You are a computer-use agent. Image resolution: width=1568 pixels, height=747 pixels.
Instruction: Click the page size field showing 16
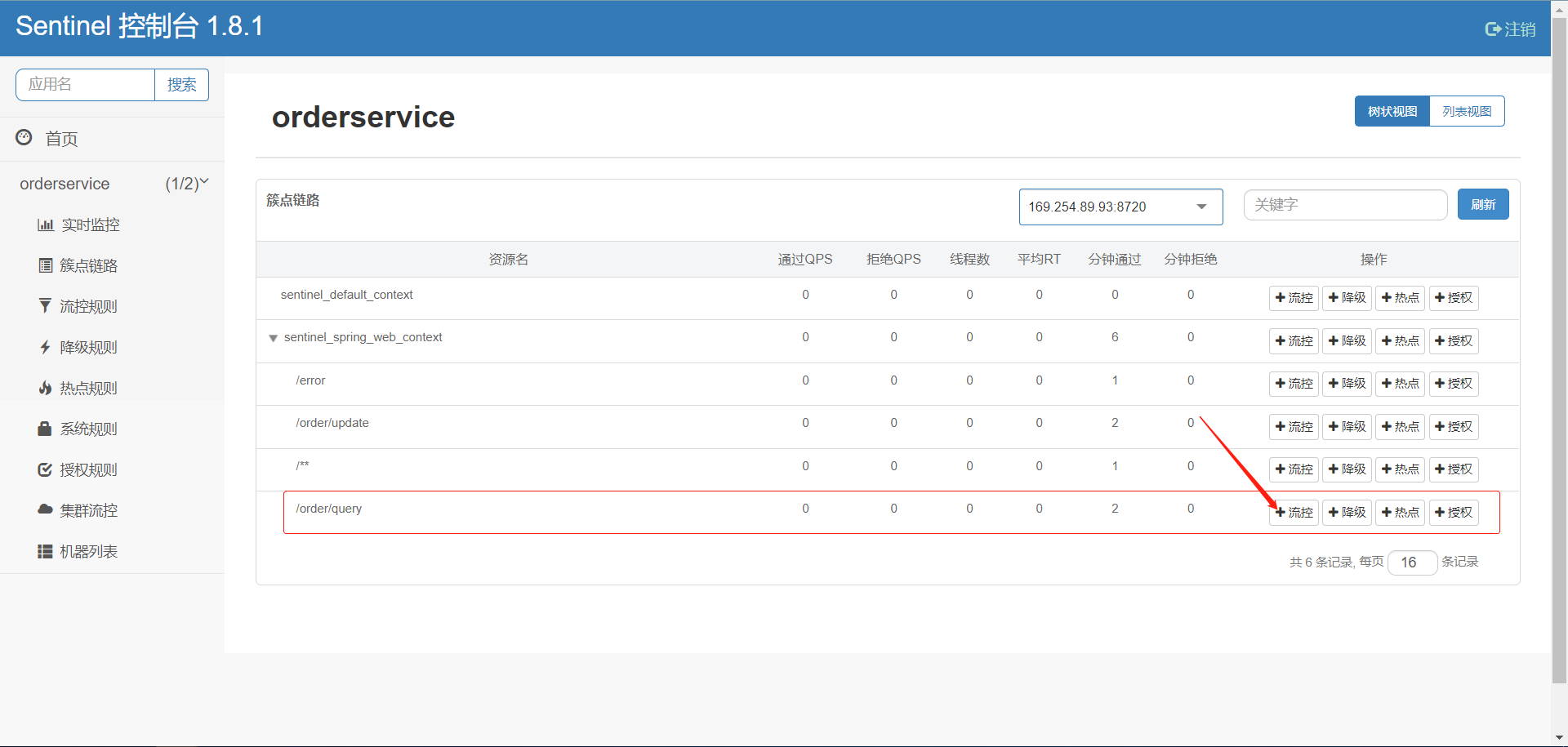pyautogui.click(x=1413, y=562)
